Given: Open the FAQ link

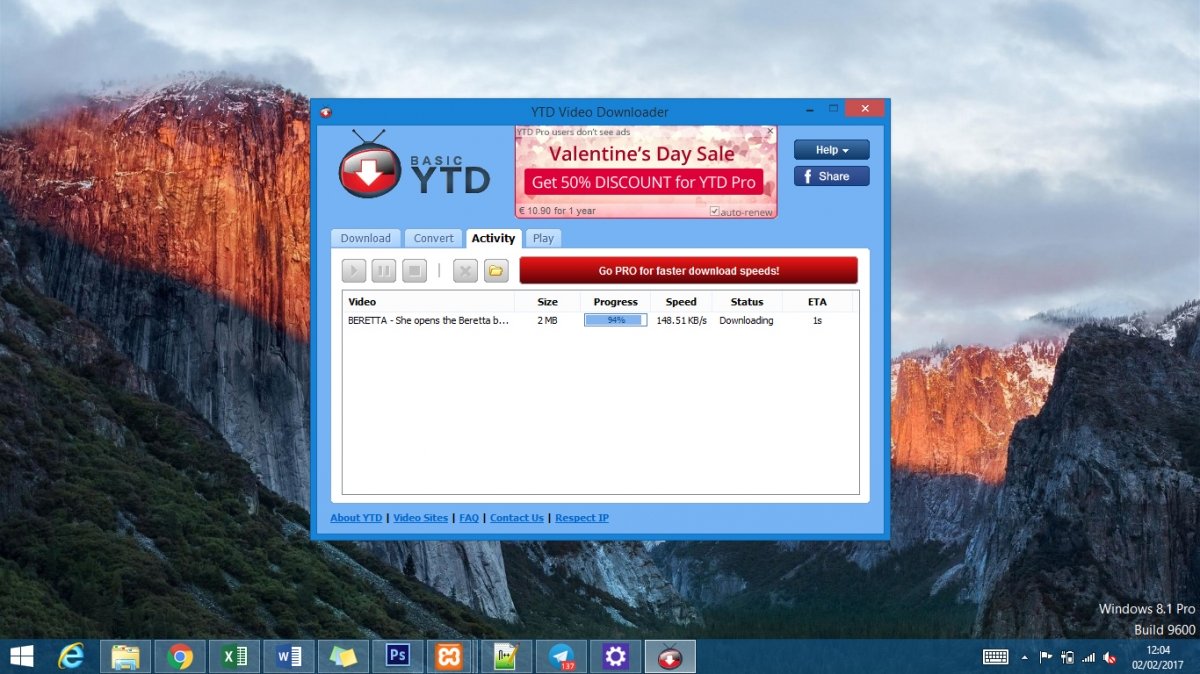Looking at the screenshot, I should (469, 518).
